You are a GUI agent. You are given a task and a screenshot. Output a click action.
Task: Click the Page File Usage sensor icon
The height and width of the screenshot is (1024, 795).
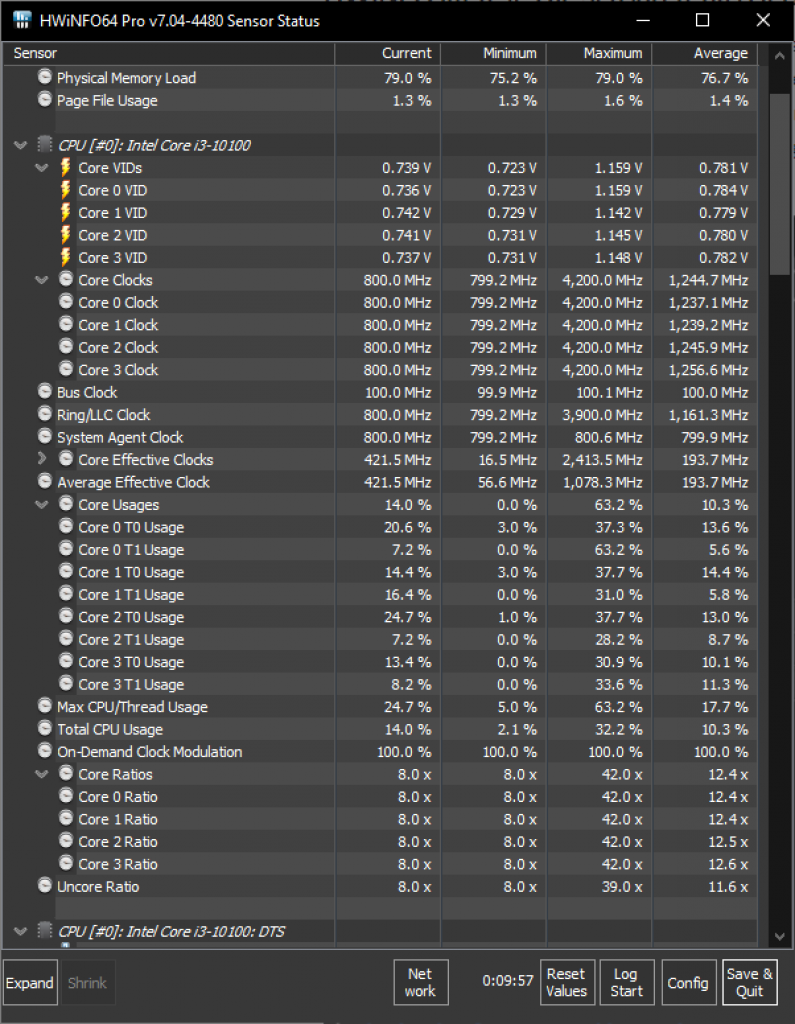click(44, 99)
